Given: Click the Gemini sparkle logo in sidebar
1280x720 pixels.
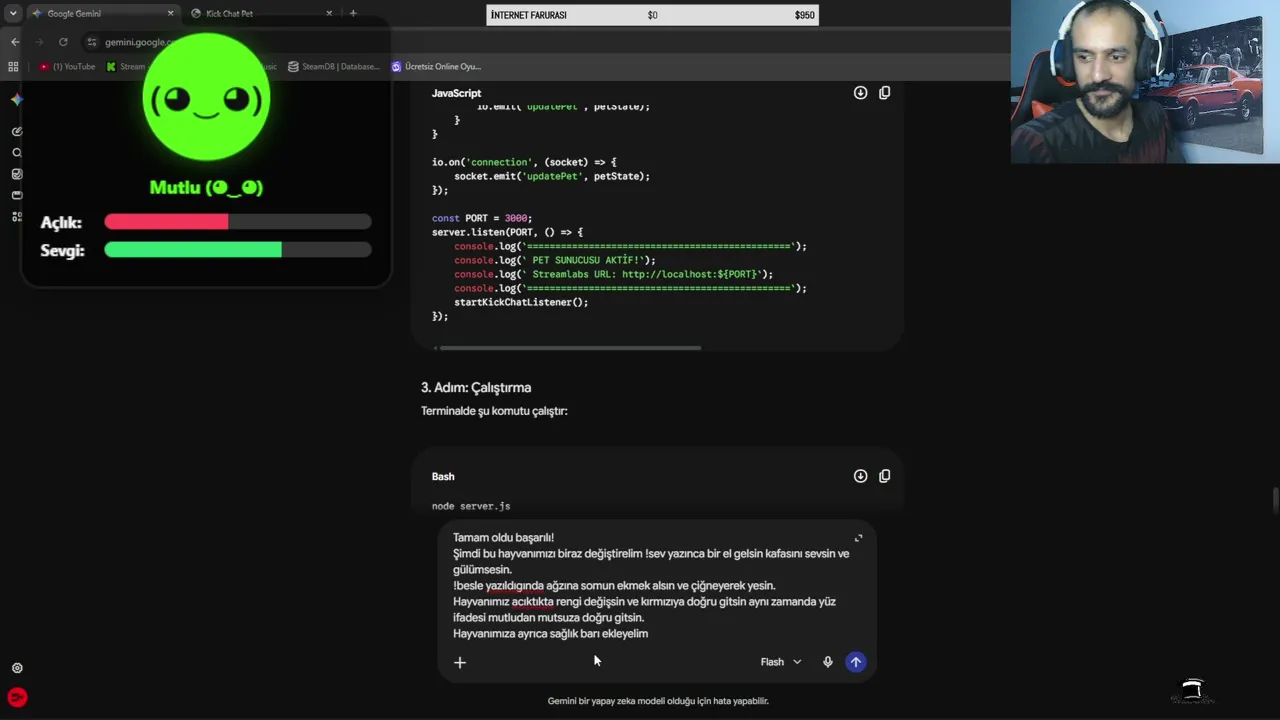Looking at the screenshot, I should pyautogui.click(x=16, y=99).
